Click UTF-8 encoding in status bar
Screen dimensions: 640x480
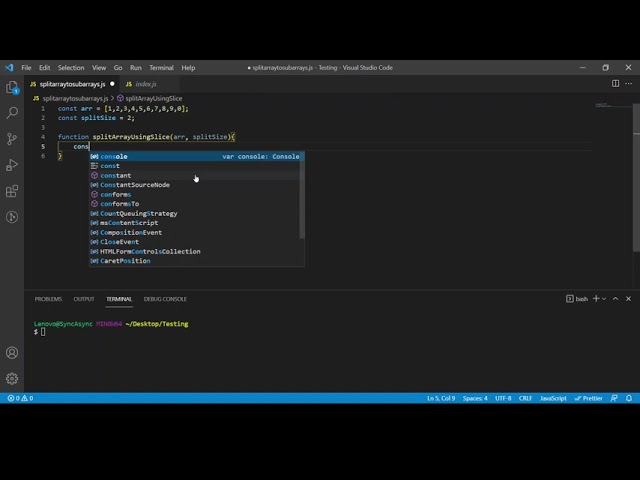(x=503, y=398)
